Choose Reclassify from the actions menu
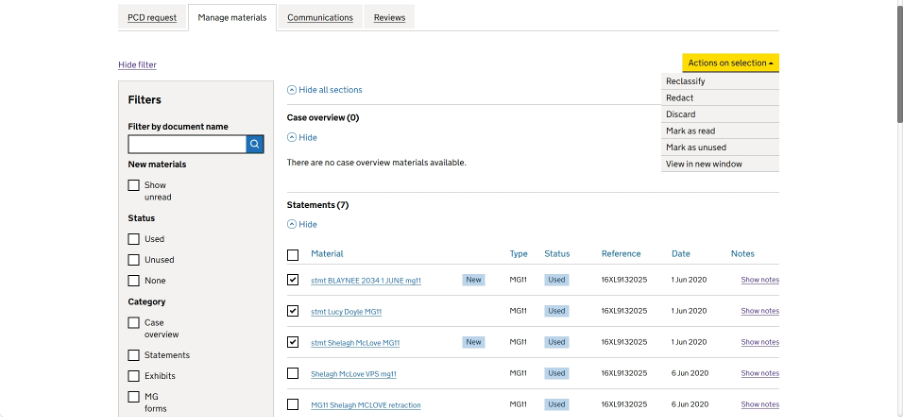Screen dimensions: 904x418 (x=720, y=81)
